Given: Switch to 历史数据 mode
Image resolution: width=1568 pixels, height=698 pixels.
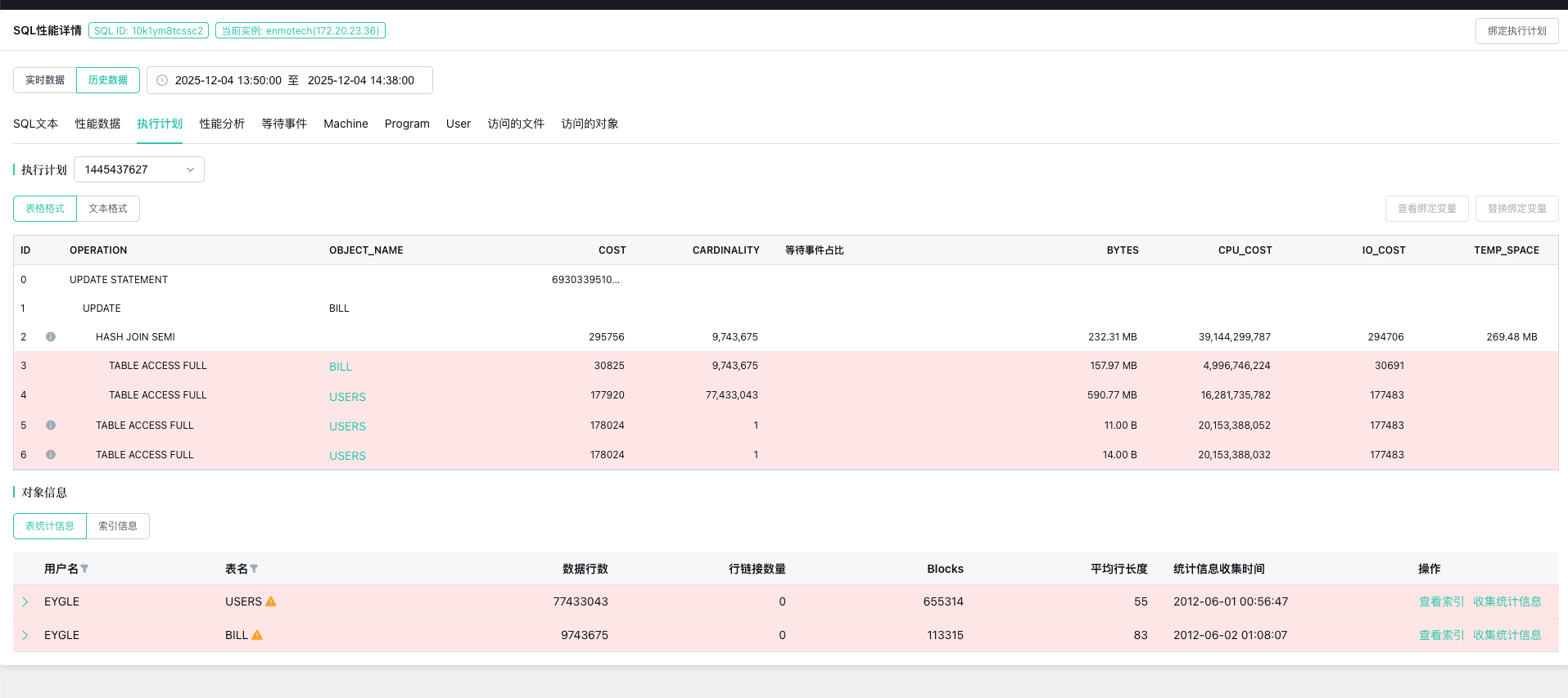Looking at the screenshot, I should pyautogui.click(x=108, y=80).
